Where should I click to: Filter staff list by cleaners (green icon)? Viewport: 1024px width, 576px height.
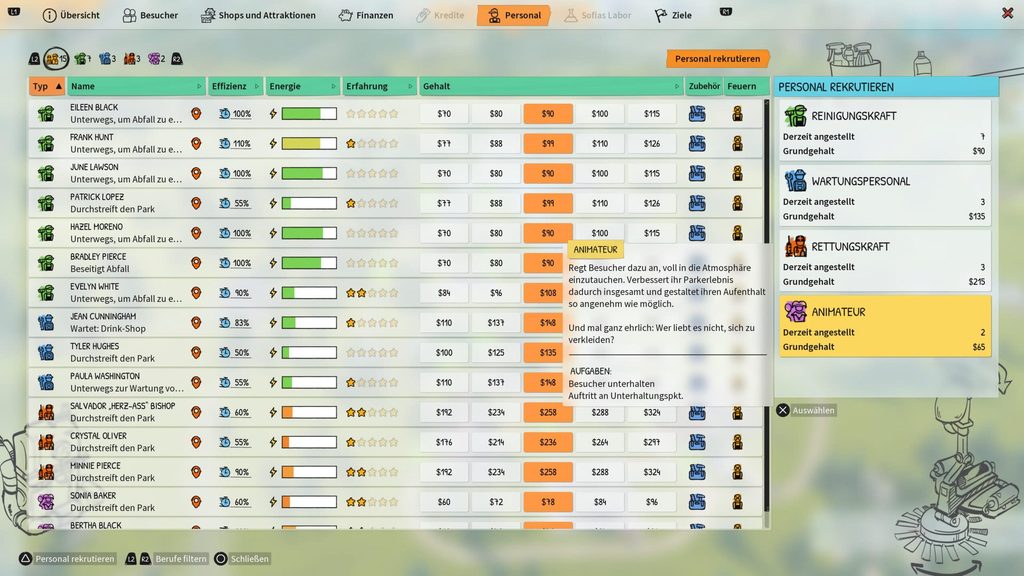tap(82, 59)
